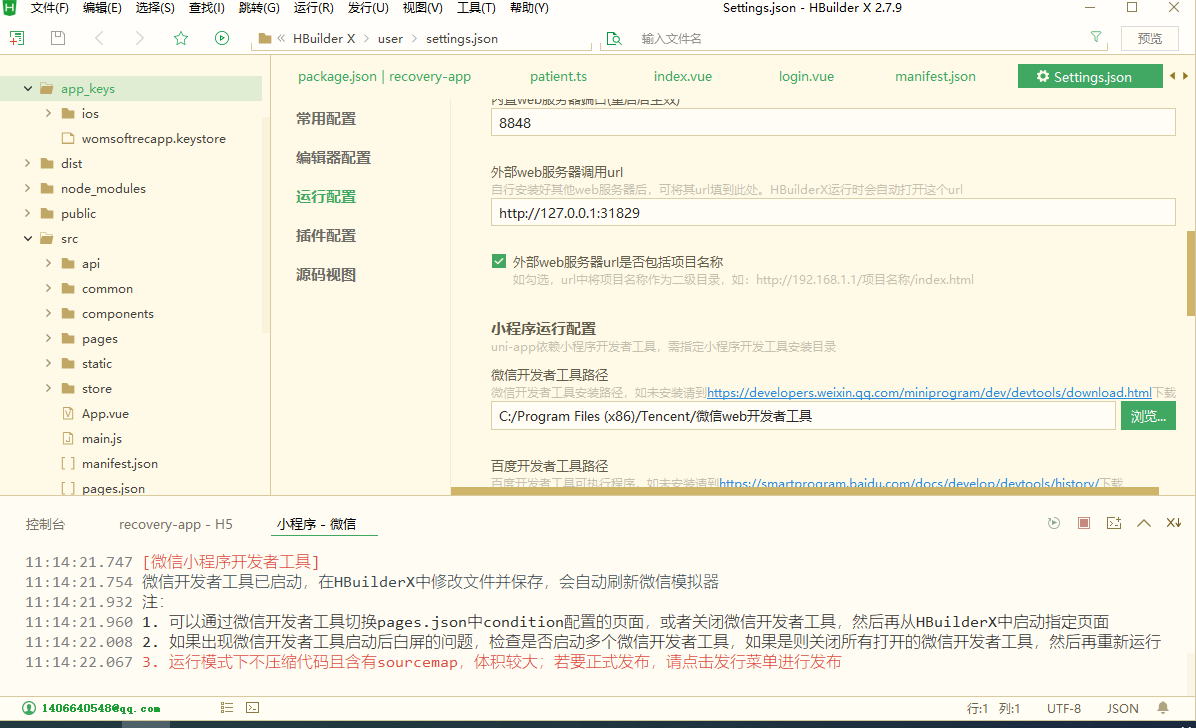Viewport: 1196px width, 728px height.
Task: Click the folder icon in the breadcrumb bar
Action: (265, 39)
